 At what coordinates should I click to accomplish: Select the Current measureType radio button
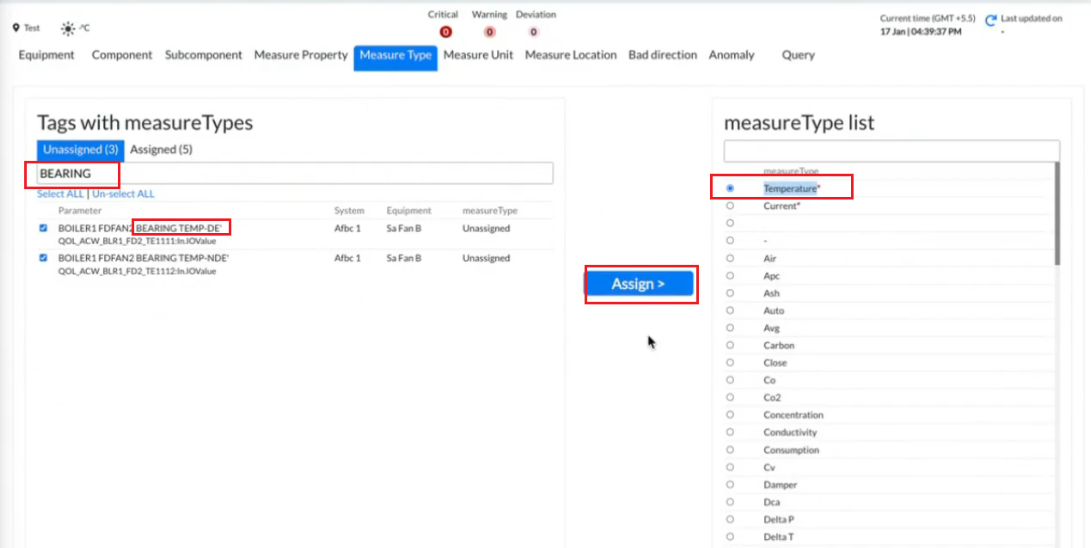pos(730,206)
